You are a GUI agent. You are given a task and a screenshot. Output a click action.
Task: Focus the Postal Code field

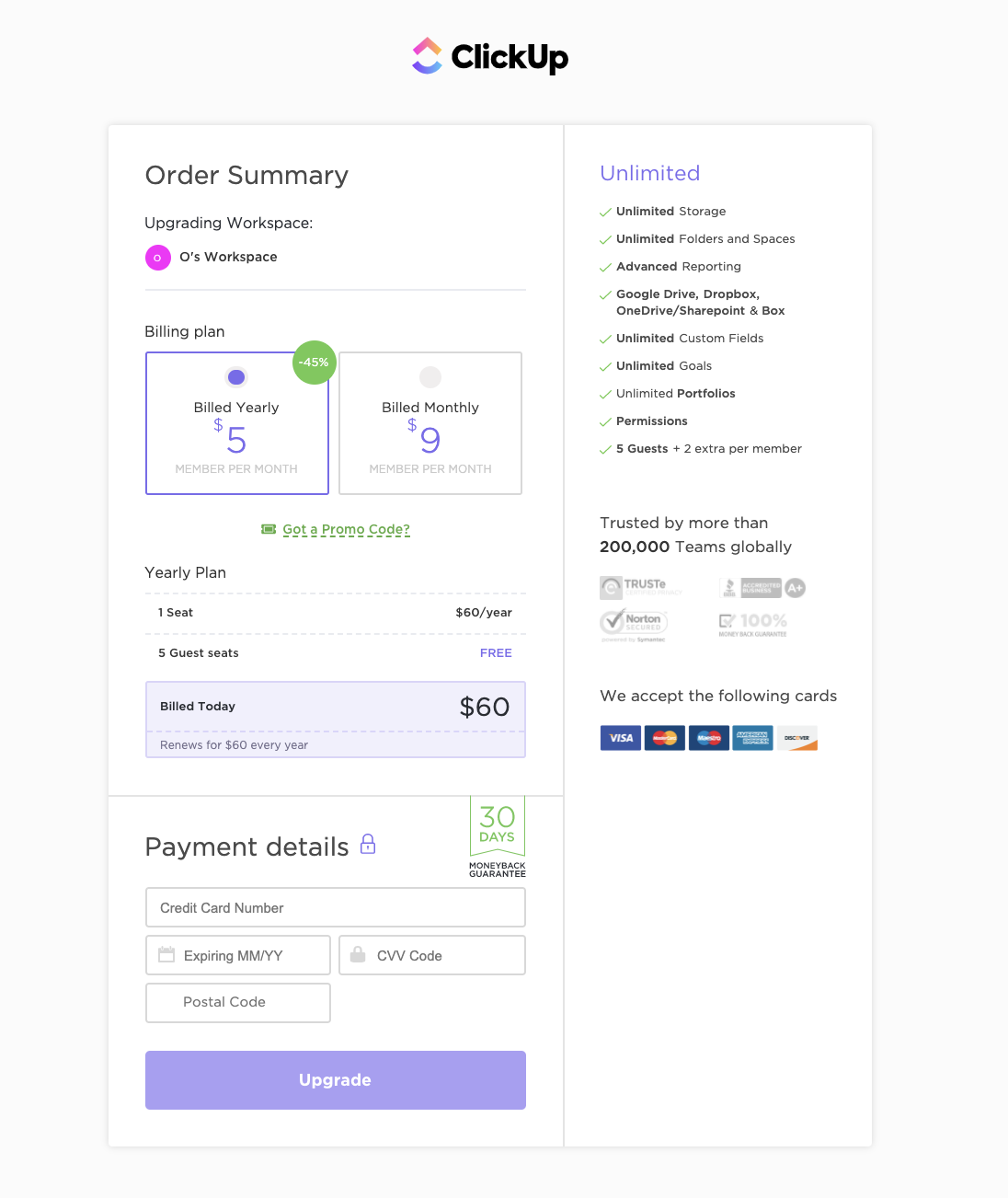pyautogui.click(x=238, y=1003)
